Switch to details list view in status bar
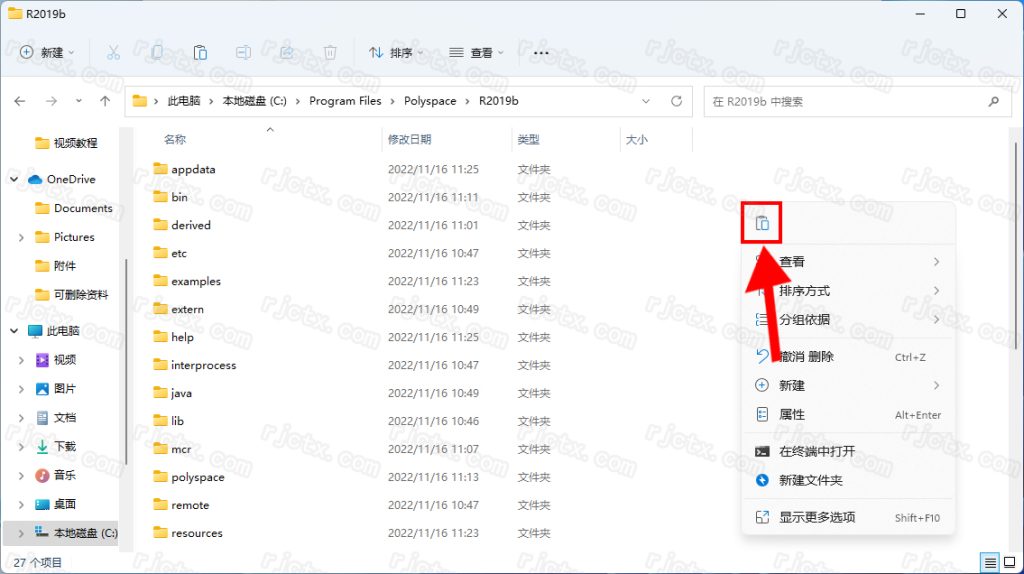Screen dimensions: 1024x574 pos(989,563)
